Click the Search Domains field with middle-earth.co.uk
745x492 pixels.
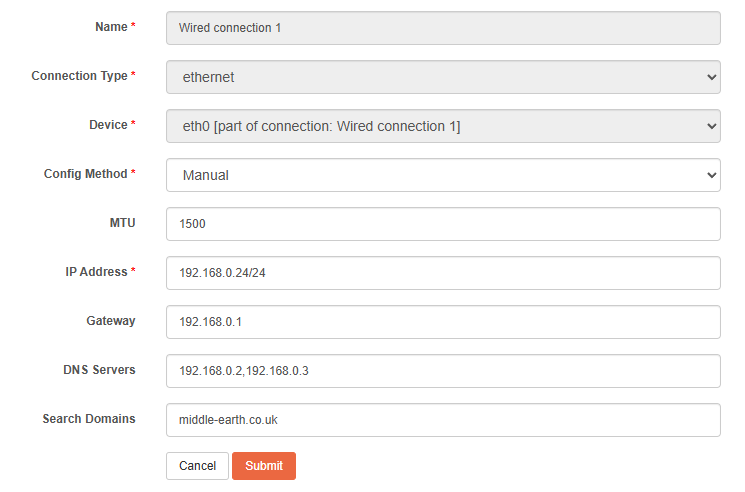[x=443, y=420]
